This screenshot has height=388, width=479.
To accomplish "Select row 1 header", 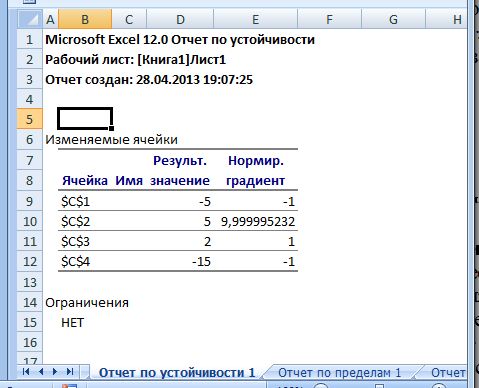I will coord(30,39).
